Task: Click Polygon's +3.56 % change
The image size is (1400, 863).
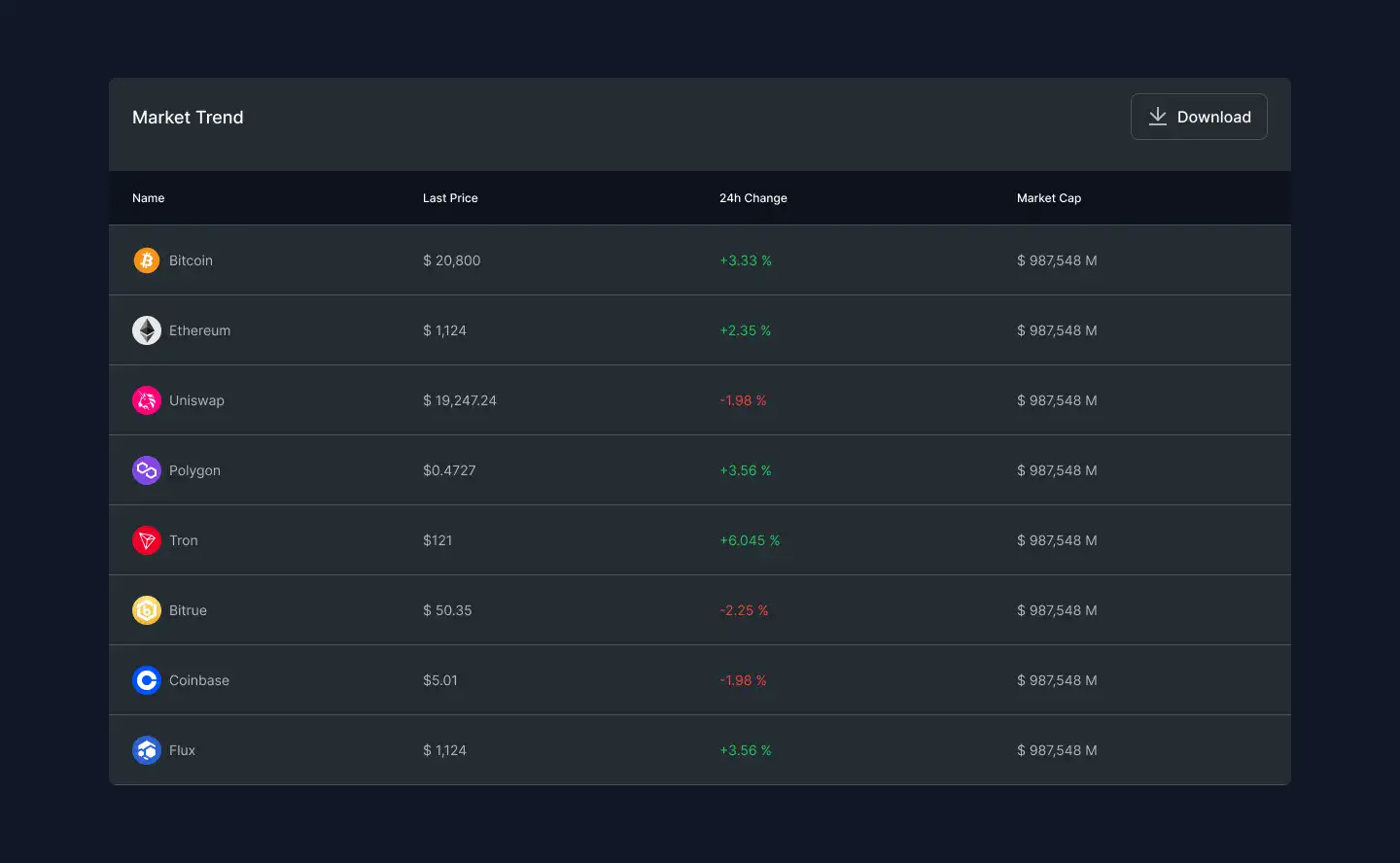Action: click(x=746, y=470)
